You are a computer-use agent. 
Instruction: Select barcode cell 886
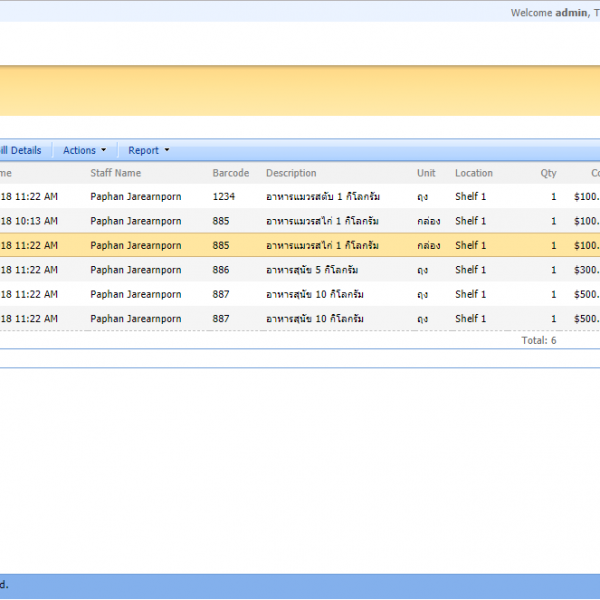click(x=221, y=270)
